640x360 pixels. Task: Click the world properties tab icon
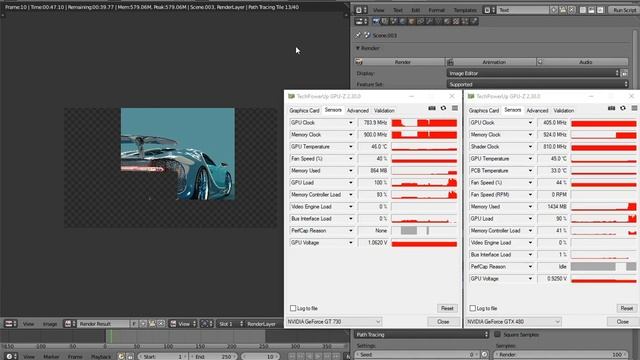click(x=402, y=21)
